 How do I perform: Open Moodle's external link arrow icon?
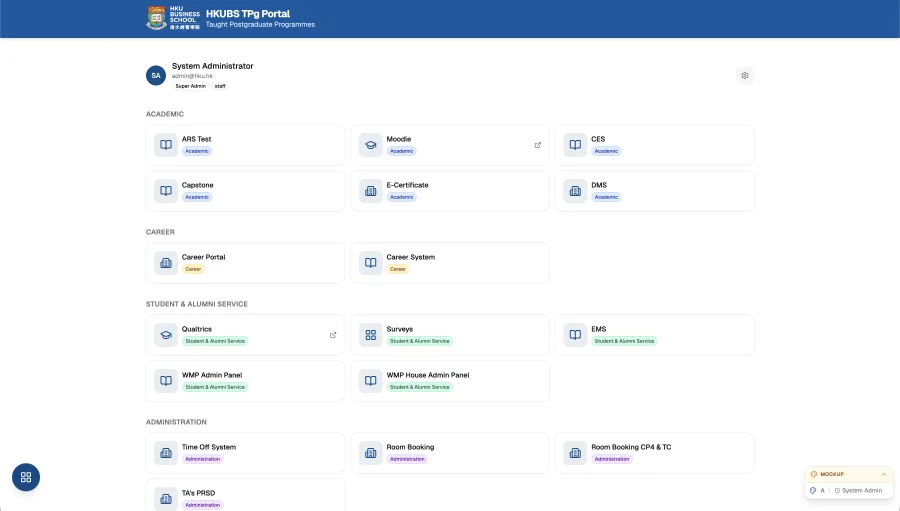[538, 145]
